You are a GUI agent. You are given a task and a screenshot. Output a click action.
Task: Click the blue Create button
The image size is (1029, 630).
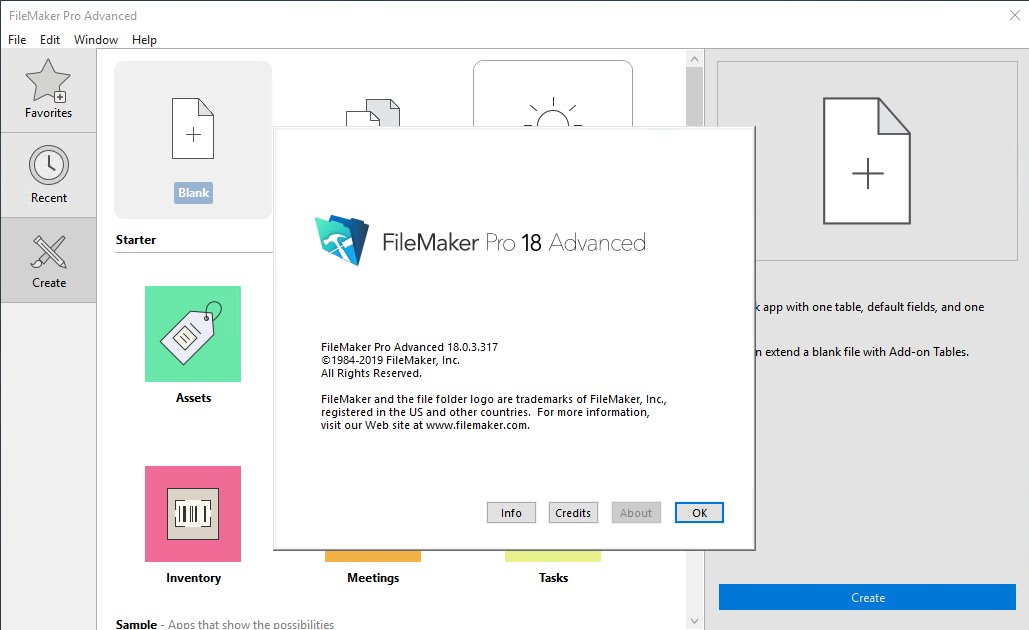(868, 597)
